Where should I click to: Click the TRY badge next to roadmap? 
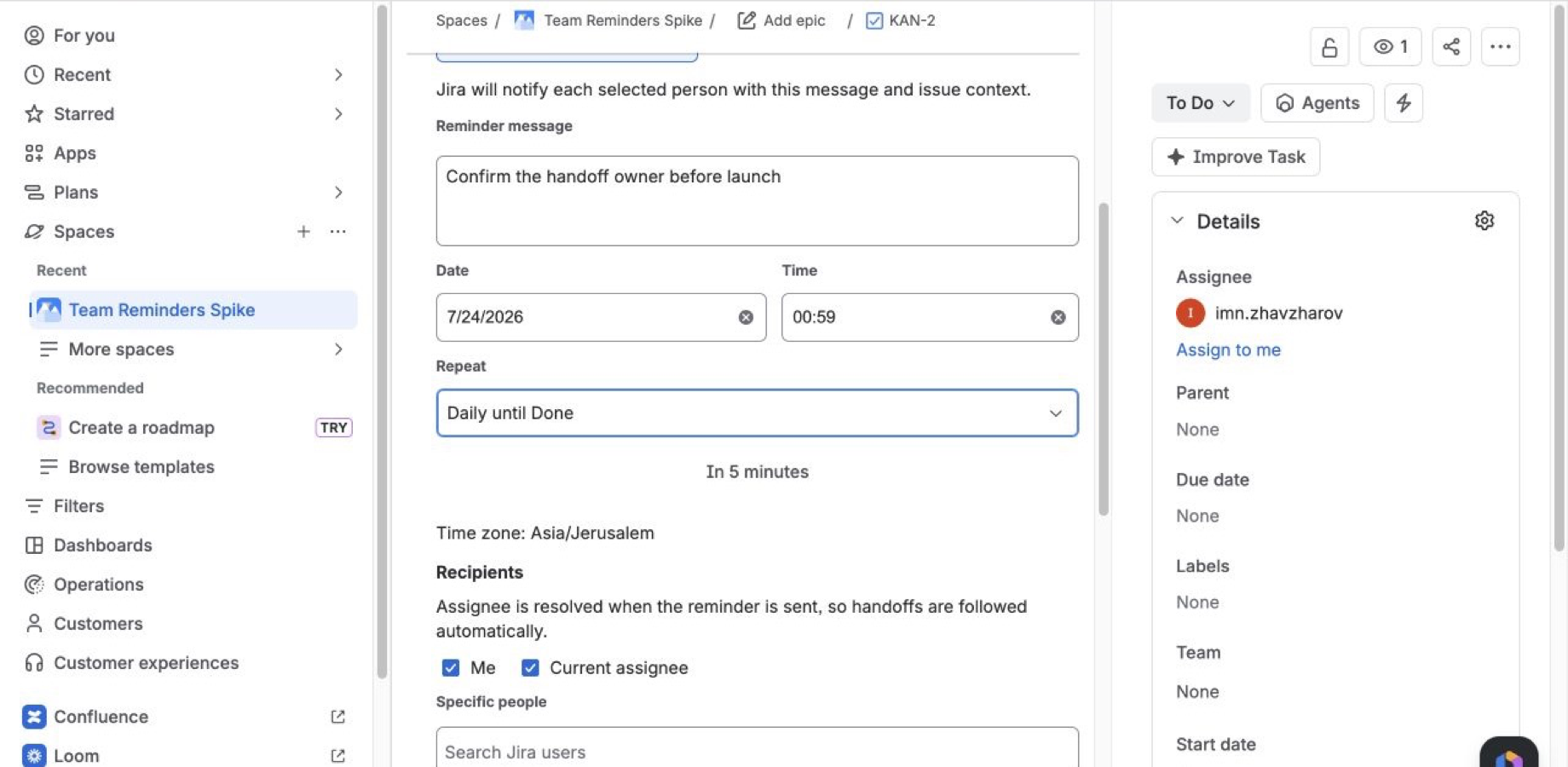(333, 427)
